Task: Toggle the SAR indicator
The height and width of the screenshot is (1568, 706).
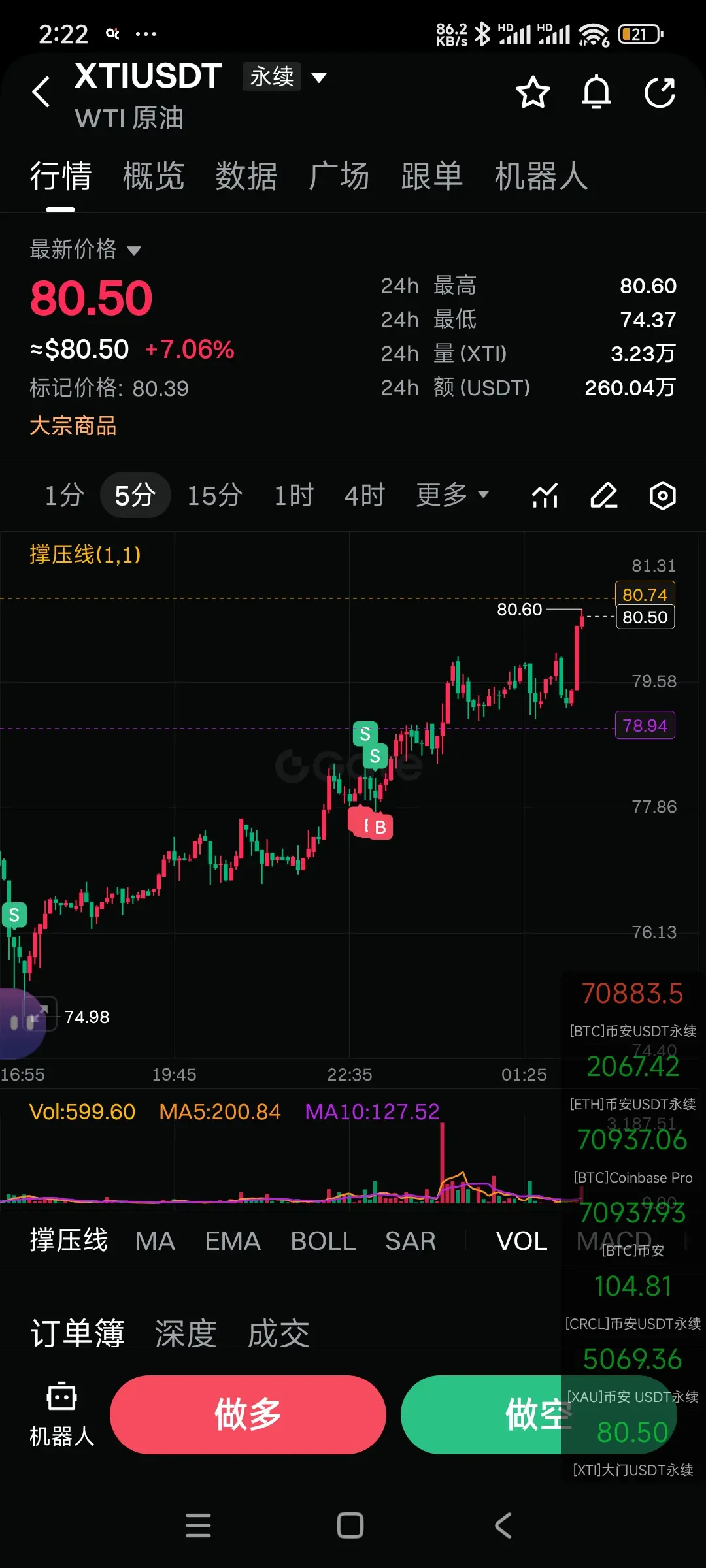Action: click(x=411, y=1241)
